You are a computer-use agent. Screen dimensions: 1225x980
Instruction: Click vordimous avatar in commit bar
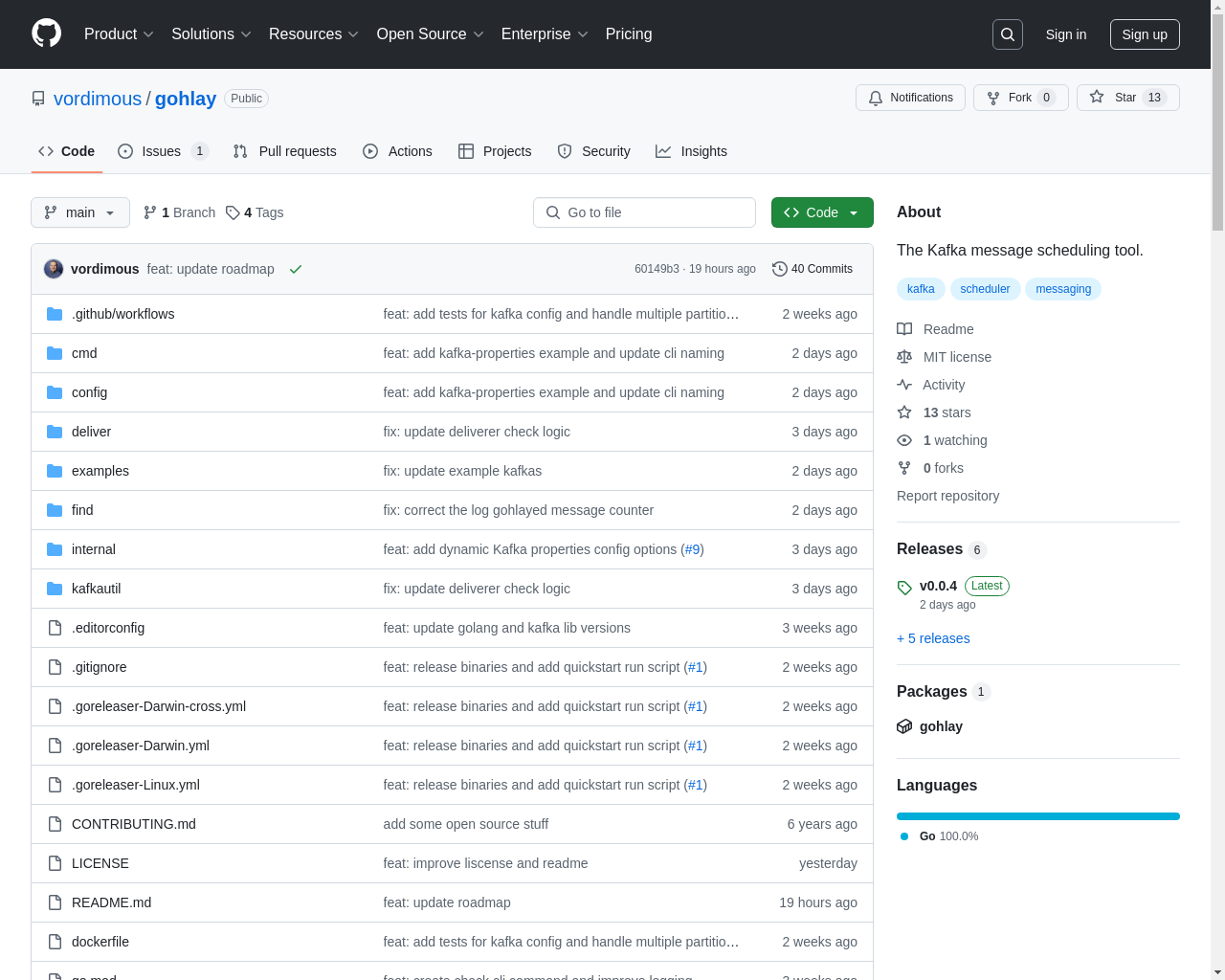pos(54,269)
